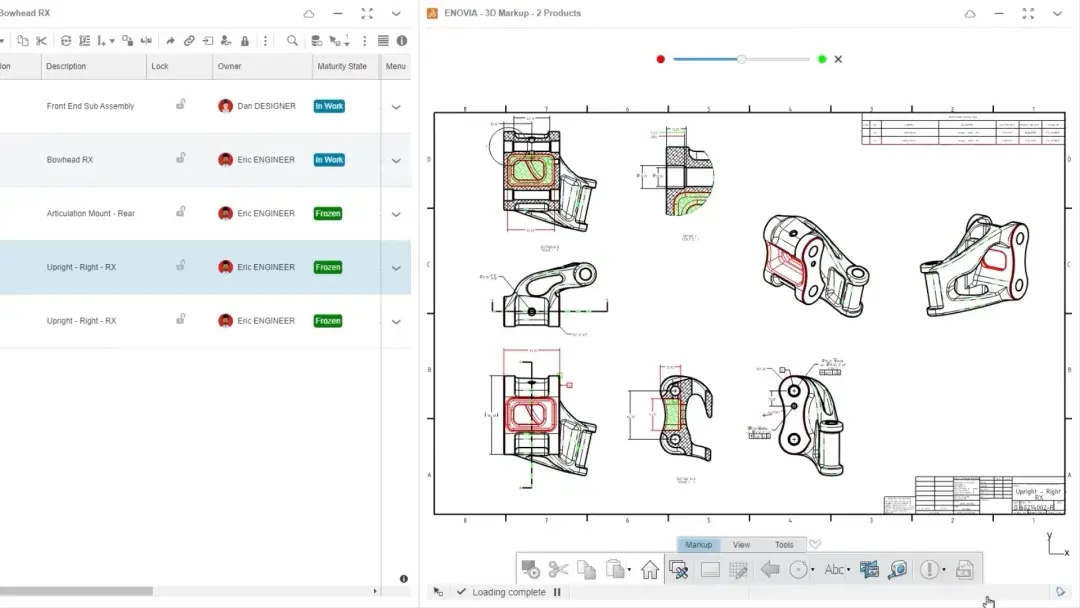Toggle lock for Front End Sub Assembly

tap(181, 104)
